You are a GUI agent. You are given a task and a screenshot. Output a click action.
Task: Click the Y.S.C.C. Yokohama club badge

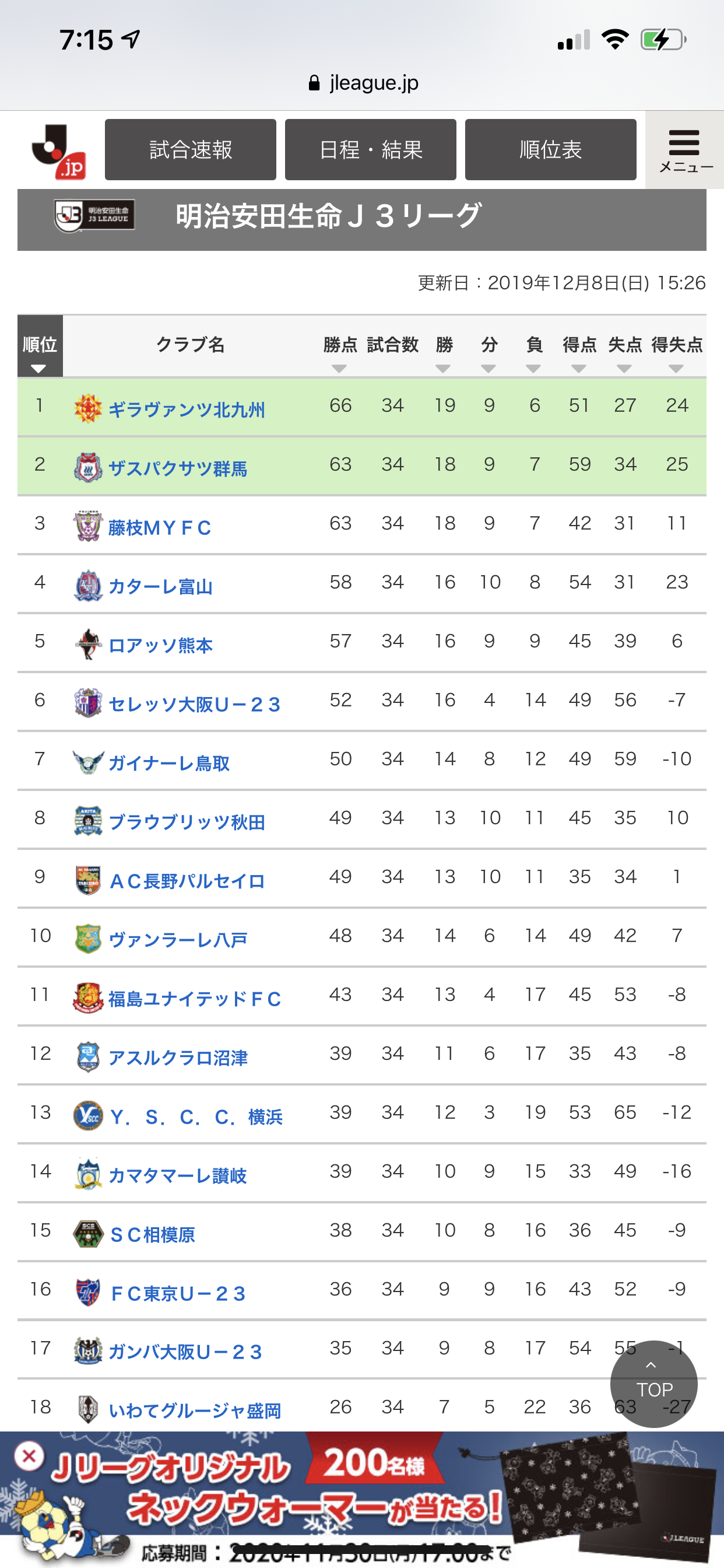87,1115
